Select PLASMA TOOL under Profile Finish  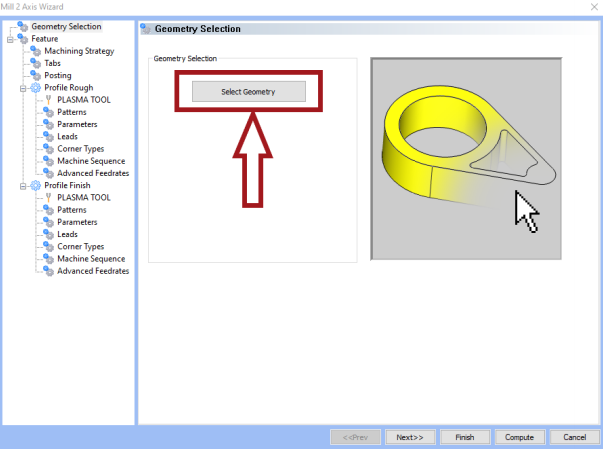pos(84,198)
